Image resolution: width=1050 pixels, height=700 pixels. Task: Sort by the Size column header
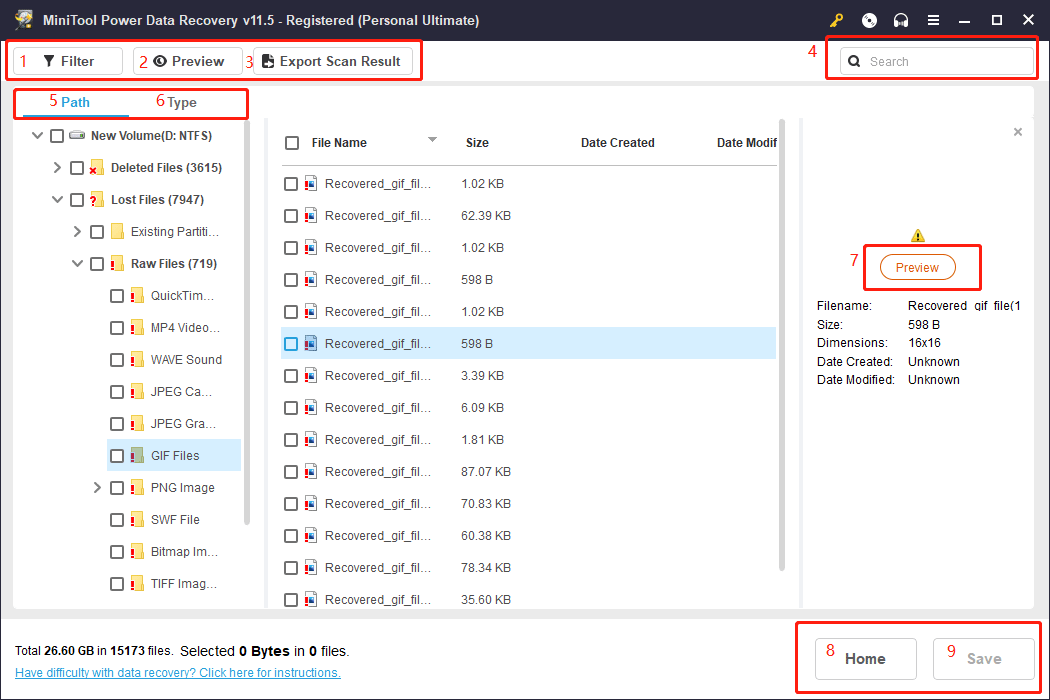477,143
